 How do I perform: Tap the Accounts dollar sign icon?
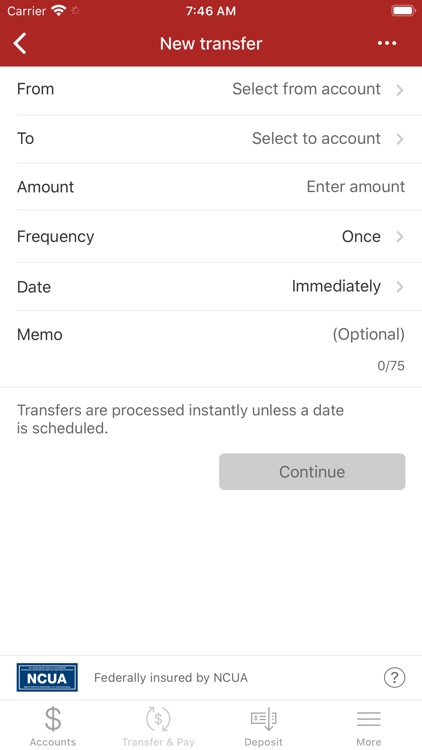53,719
